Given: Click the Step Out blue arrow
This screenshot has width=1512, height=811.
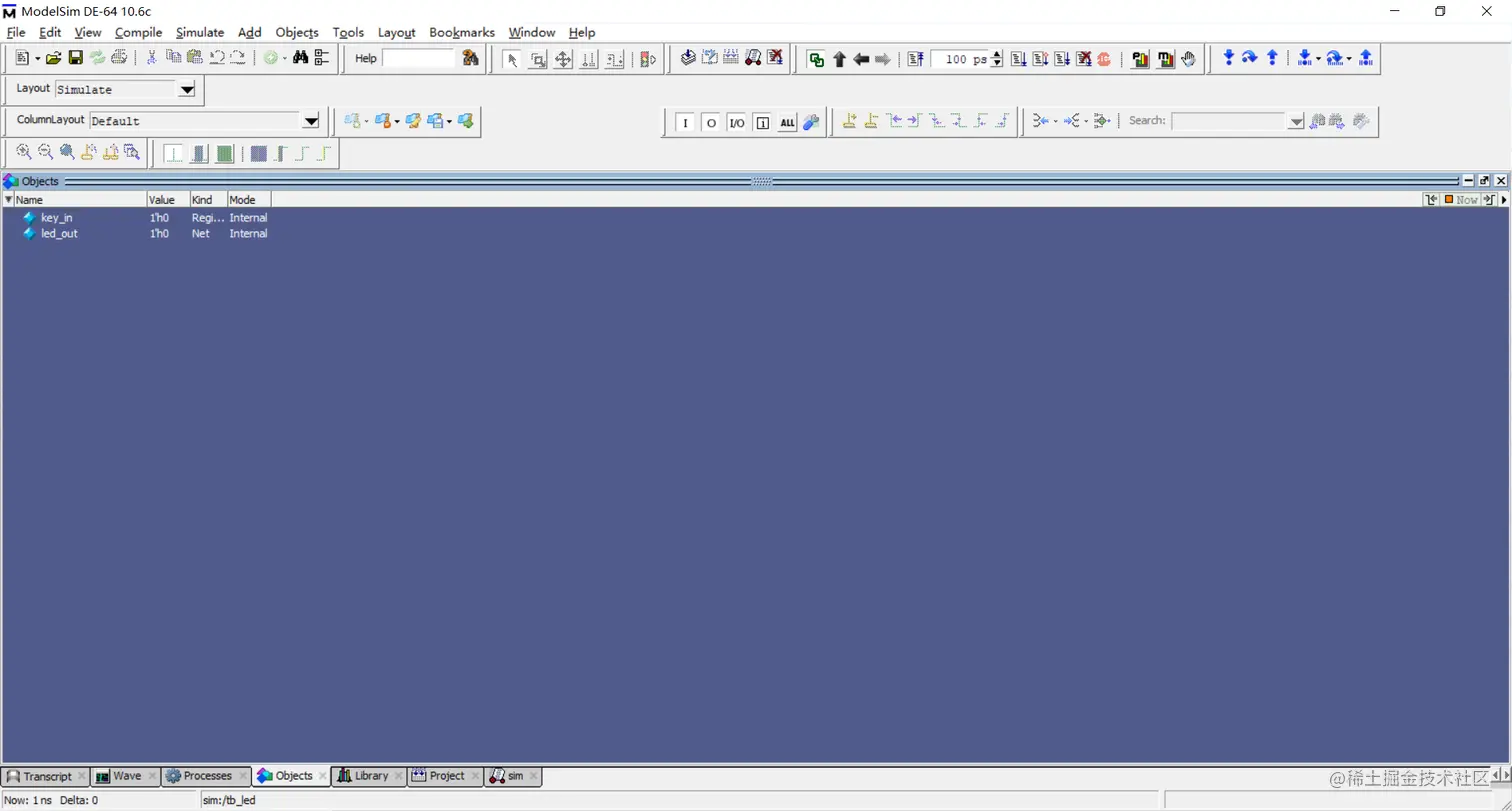Looking at the screenshot, I should [x=1272, y=58].
